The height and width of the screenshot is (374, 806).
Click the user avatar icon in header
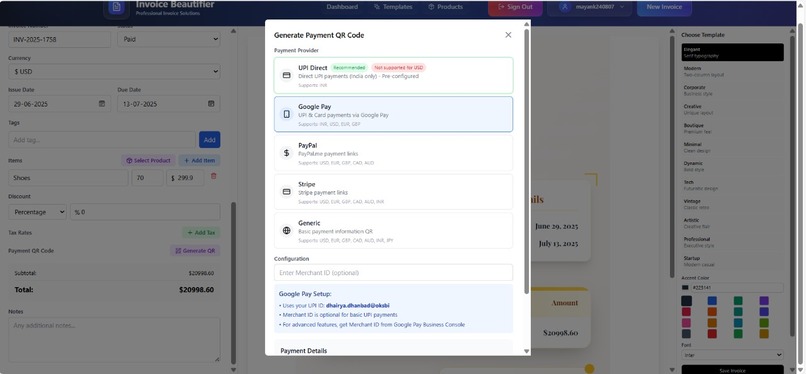click(x=565, y=7)
